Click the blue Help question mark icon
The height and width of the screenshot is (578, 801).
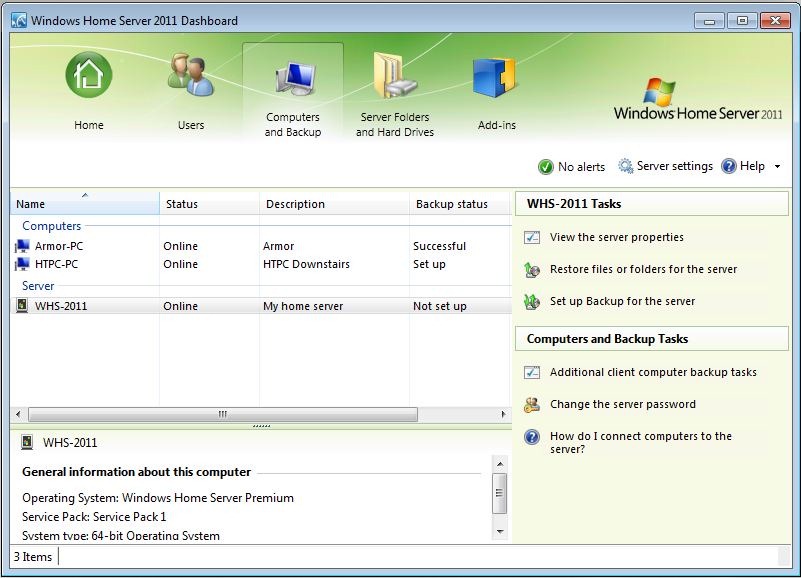tap(729, 166)
